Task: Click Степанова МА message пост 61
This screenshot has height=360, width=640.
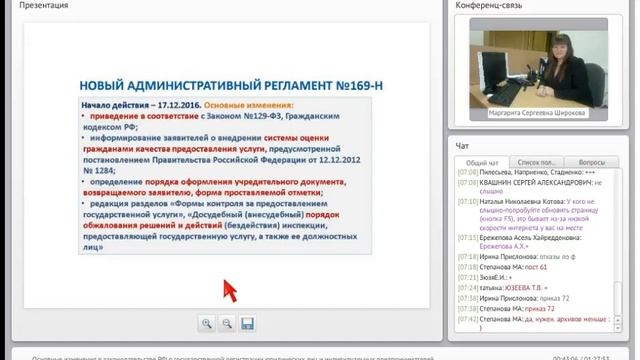Action: point(502,267)
